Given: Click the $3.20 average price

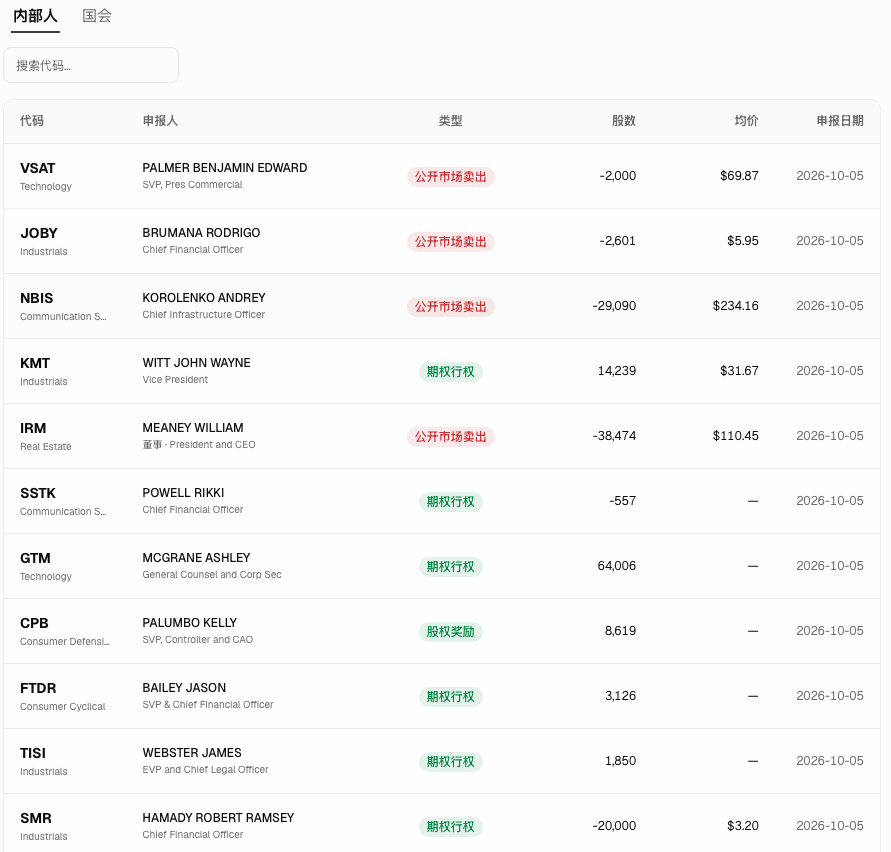Looking at the screenshot, I should click(x=743, y=826).
